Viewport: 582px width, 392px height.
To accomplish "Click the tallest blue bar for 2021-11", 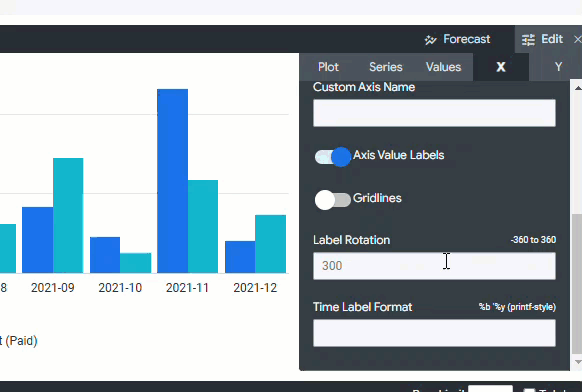I will point(172,181).
